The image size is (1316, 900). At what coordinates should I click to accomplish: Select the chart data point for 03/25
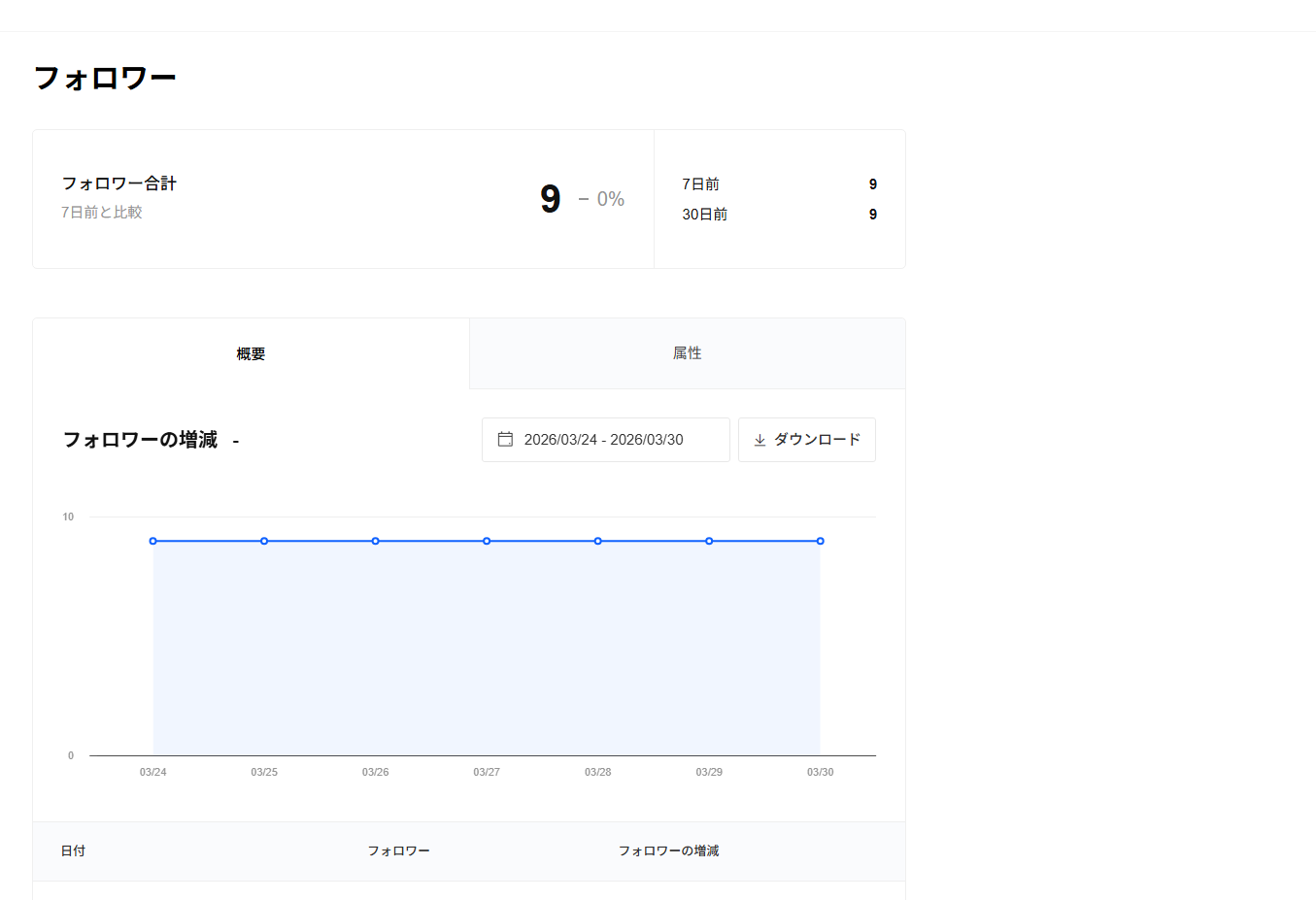(x=264, y=541)
